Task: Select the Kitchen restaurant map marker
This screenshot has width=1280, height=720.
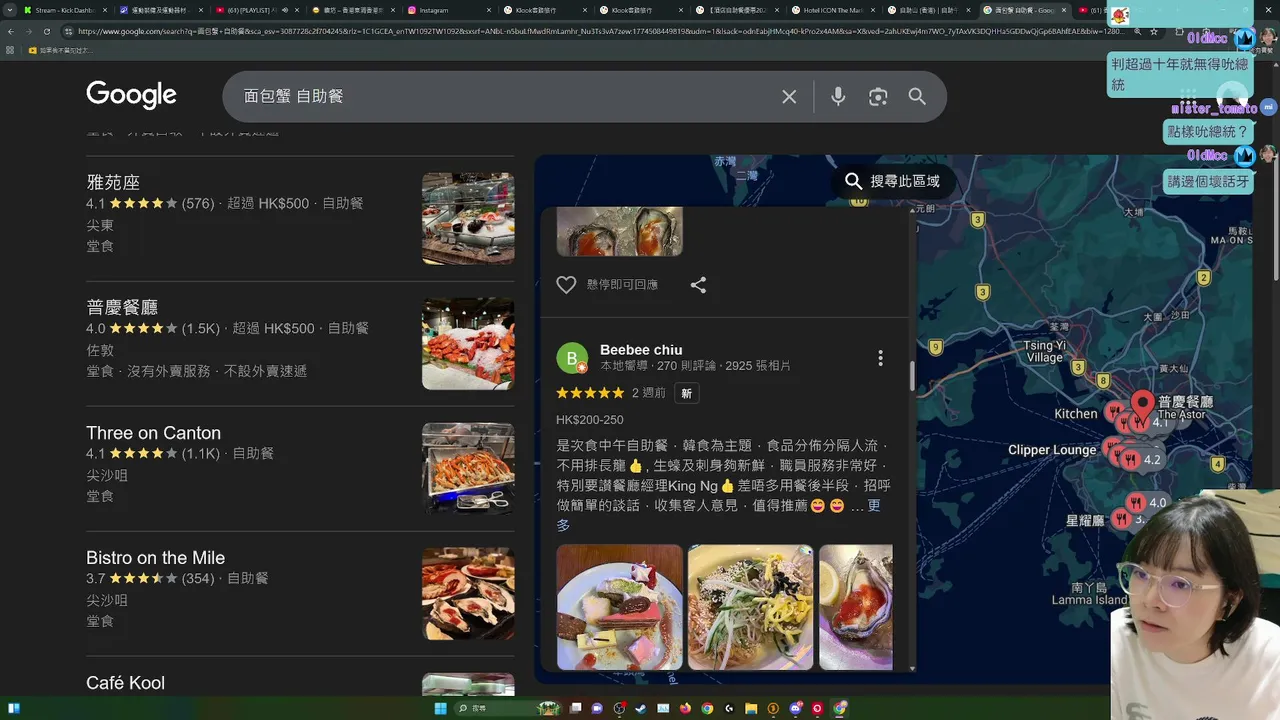Action: coord(1112,412)
